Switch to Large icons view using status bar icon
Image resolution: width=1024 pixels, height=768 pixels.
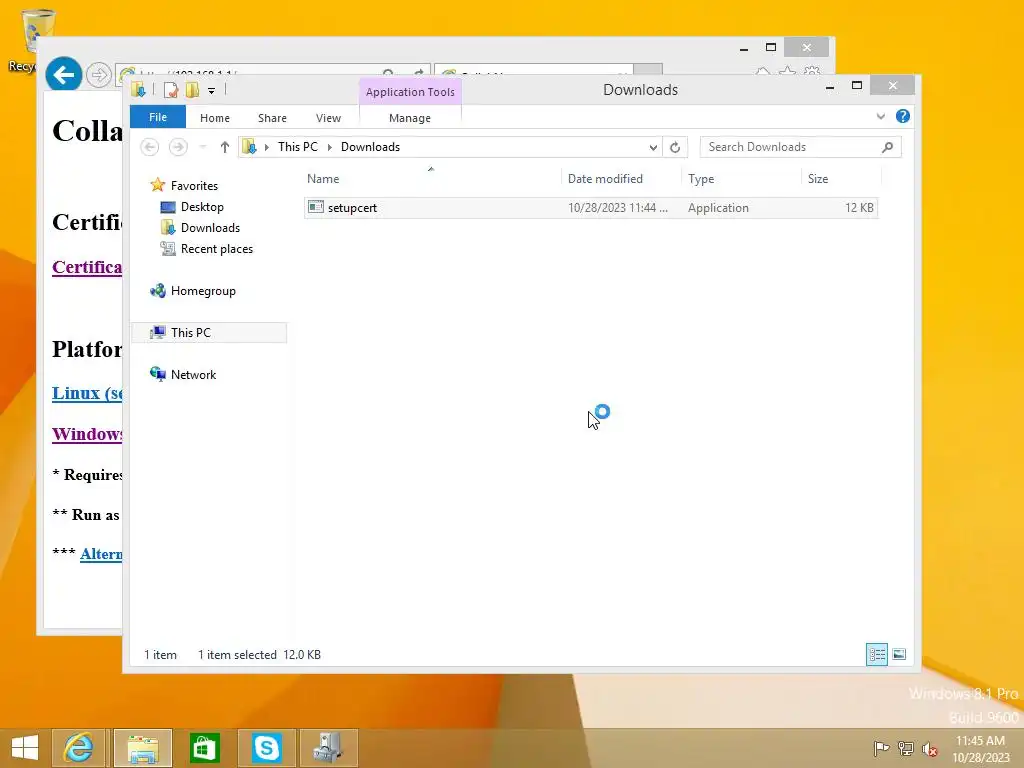pos(899,654)
